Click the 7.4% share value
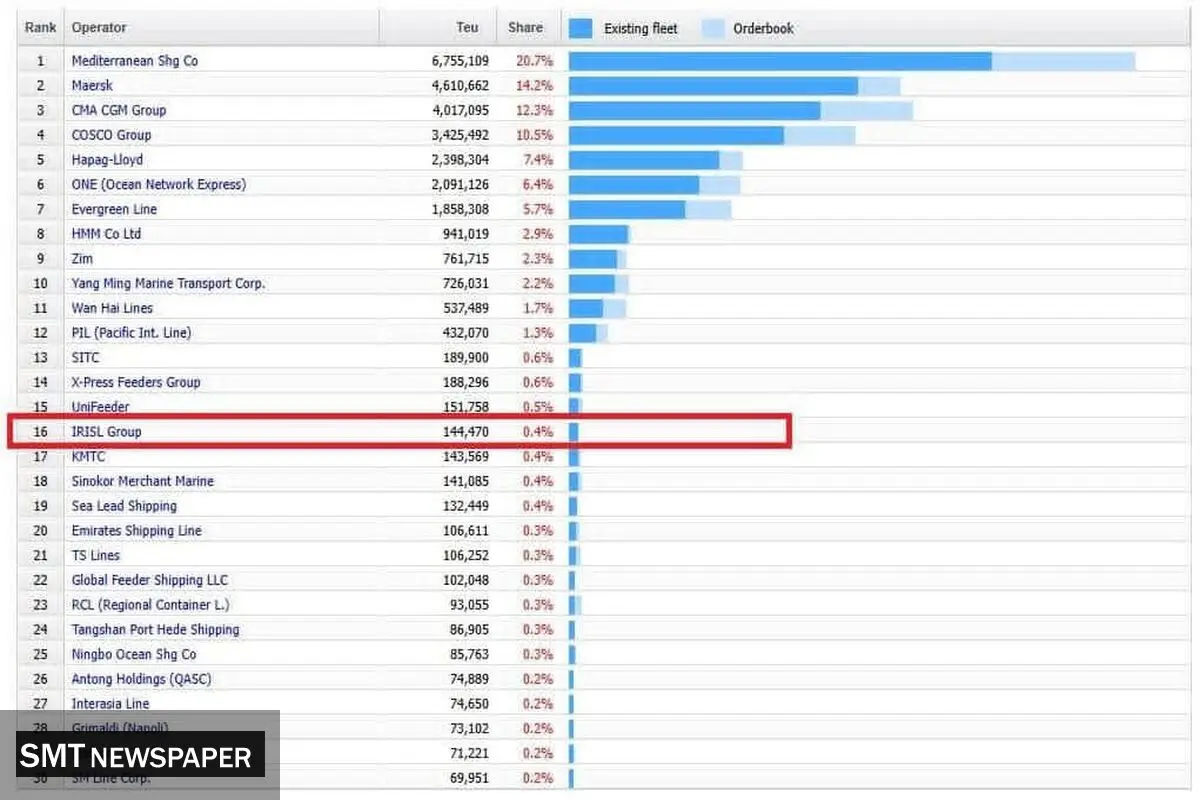The image size is (1200, 800). [538, 160]
